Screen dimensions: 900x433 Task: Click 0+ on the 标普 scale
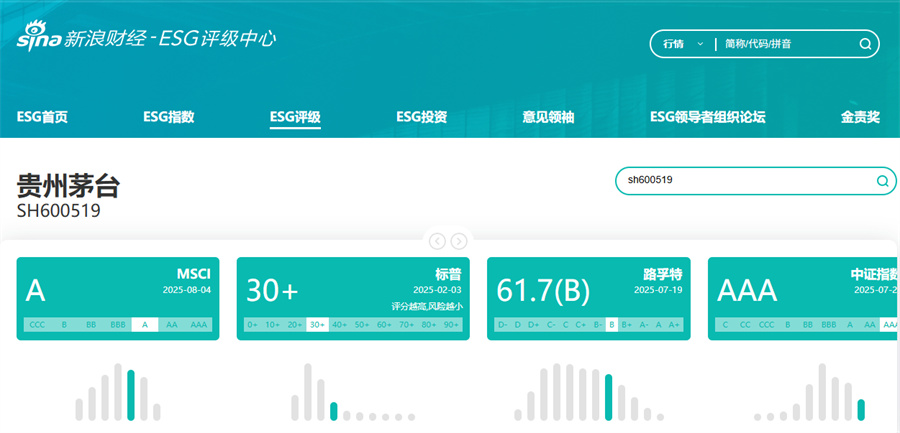click(x=253, y=325)
